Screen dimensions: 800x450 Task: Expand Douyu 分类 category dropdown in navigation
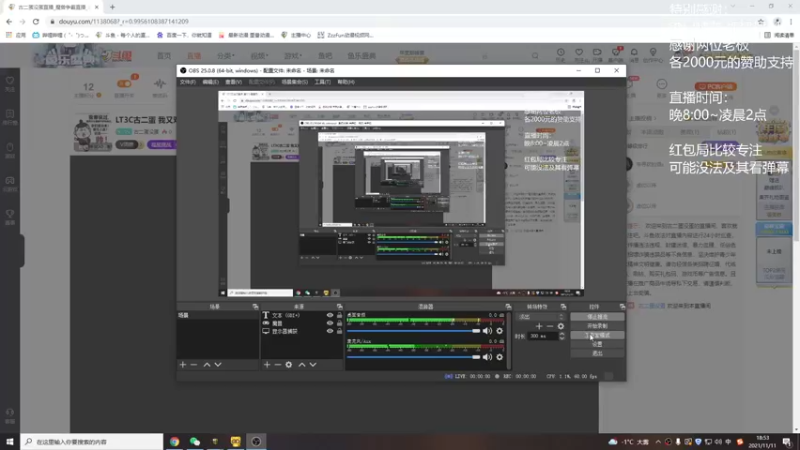(226, 56)
